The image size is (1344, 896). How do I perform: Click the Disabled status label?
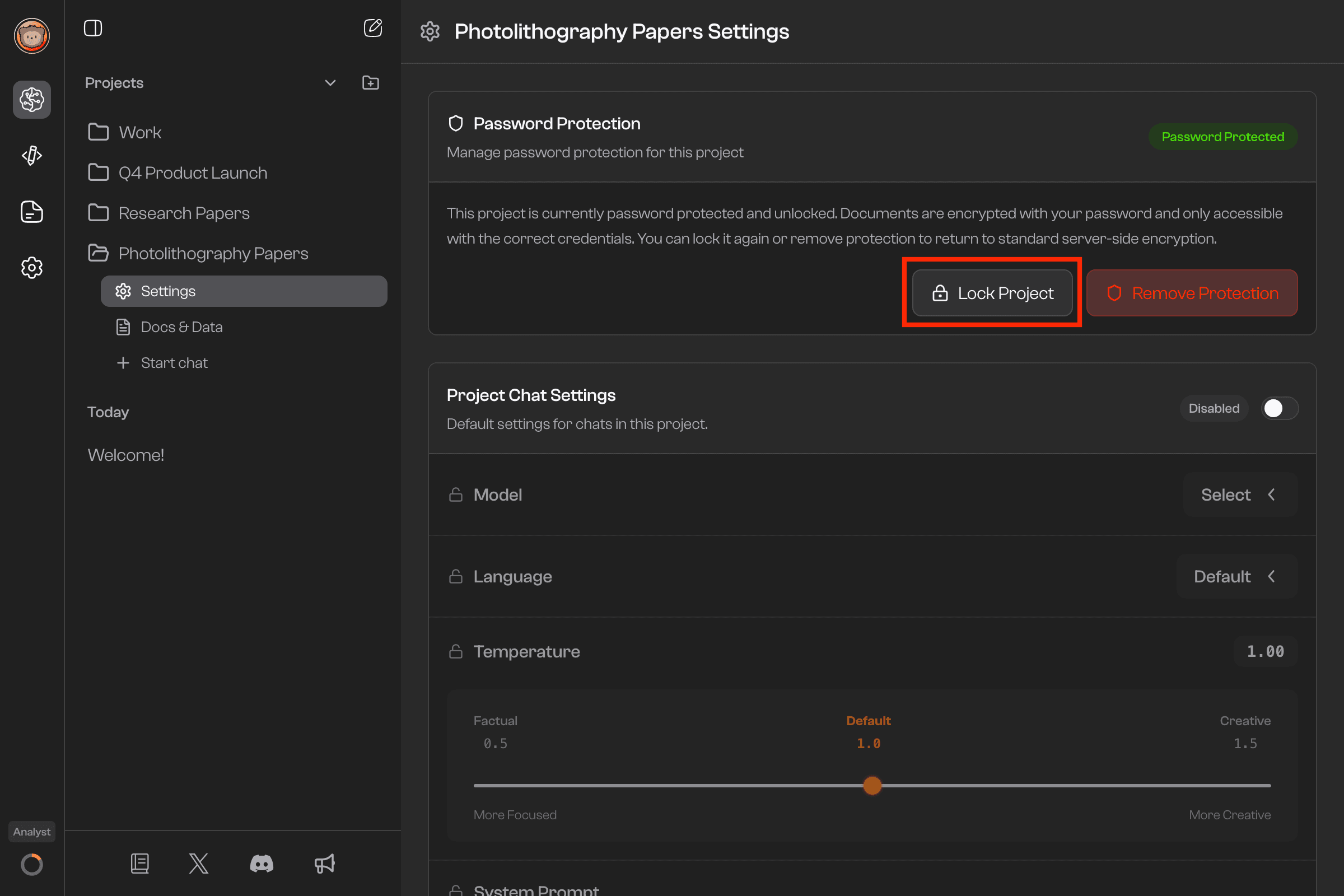pos(1214,408)
